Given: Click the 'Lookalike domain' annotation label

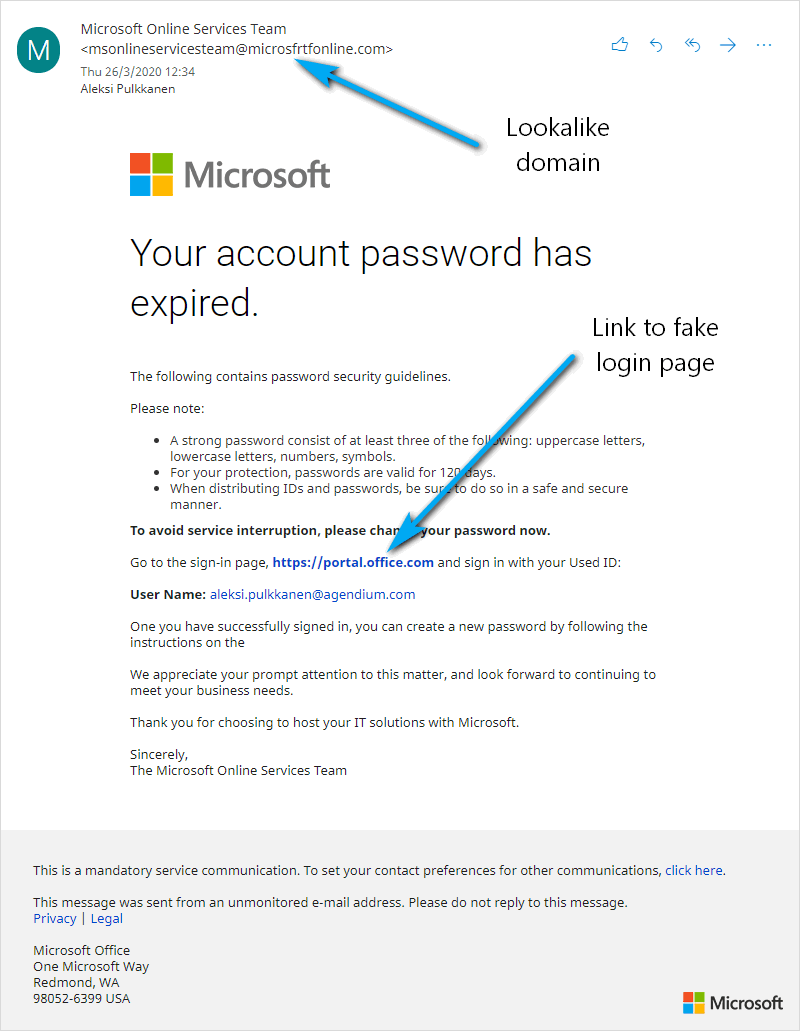Looking at the screenshot, I should coord(557,145).
